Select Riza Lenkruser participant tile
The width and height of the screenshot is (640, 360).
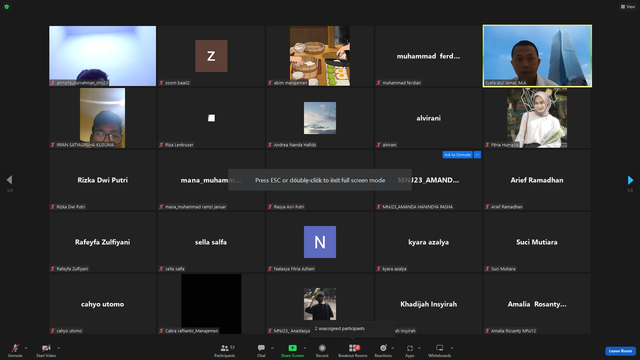211,118
